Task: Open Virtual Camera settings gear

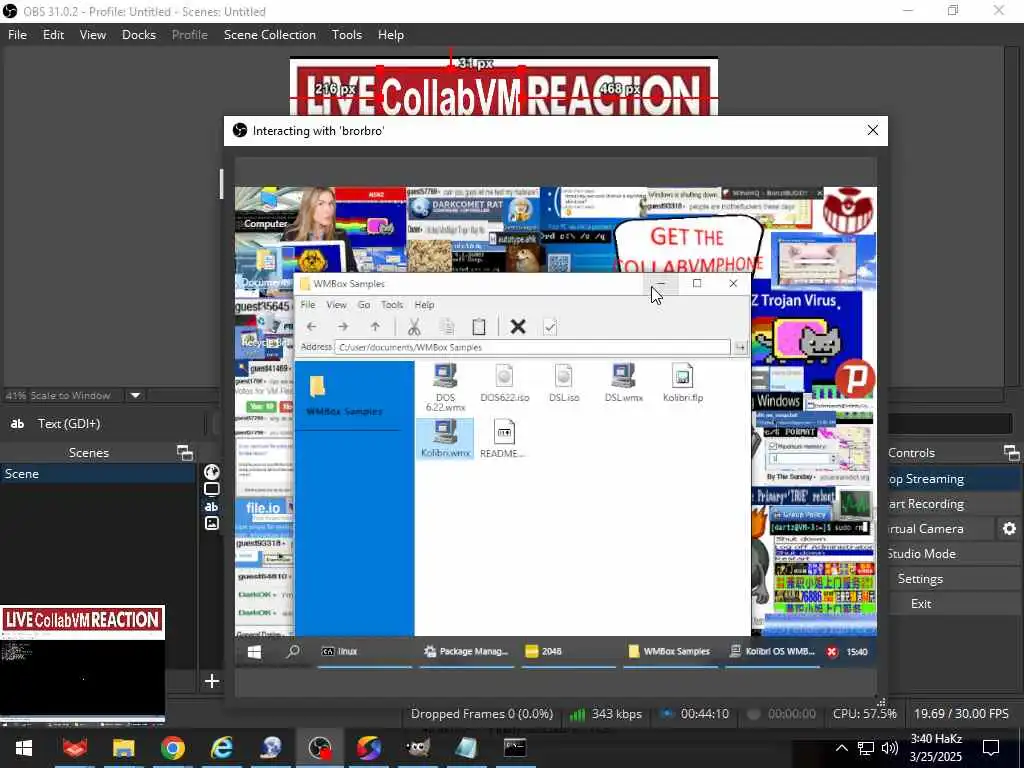Action: pos(1009,529)
